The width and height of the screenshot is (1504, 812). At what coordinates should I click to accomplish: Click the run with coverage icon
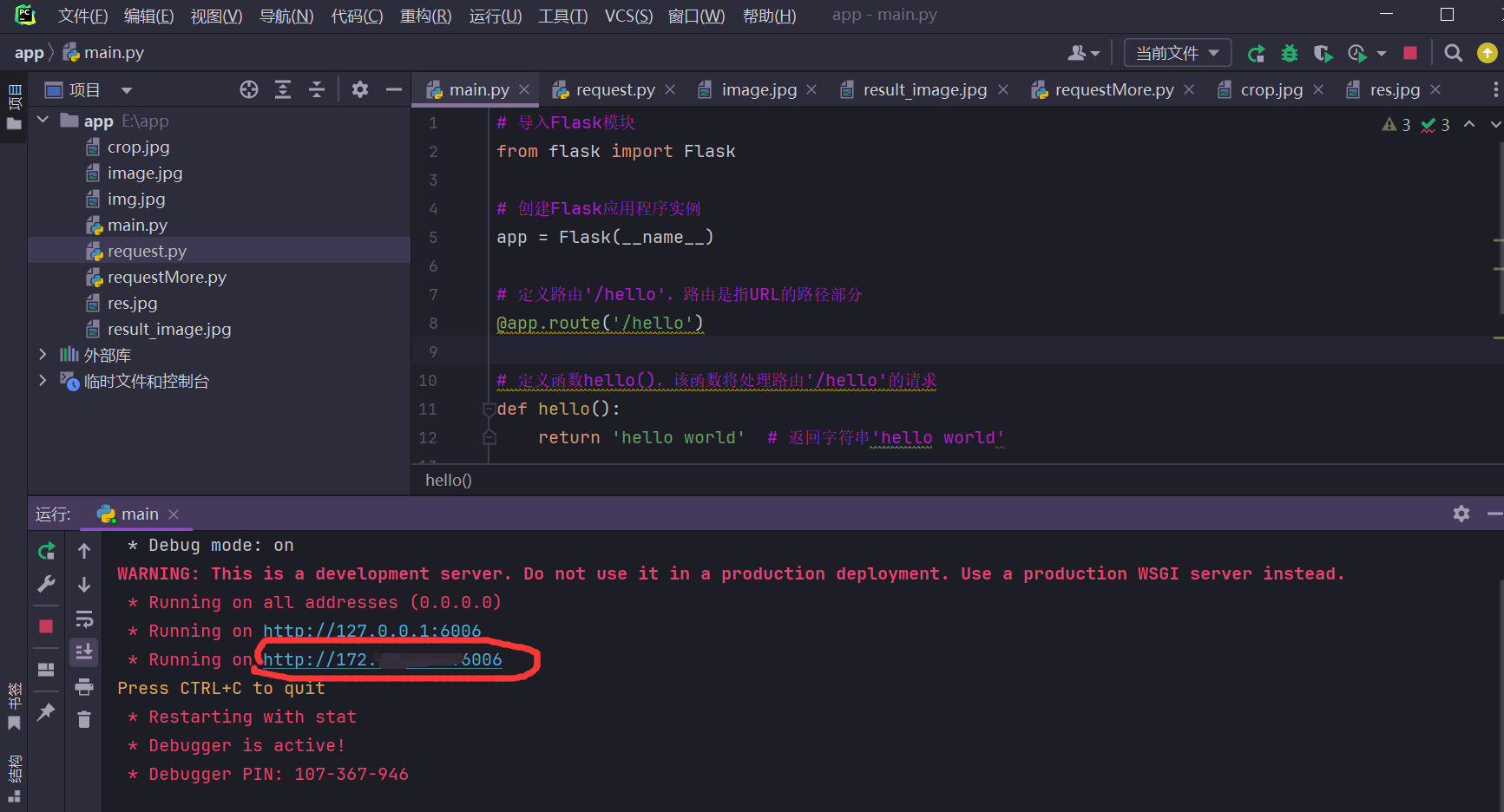(x=1323, y=54)
